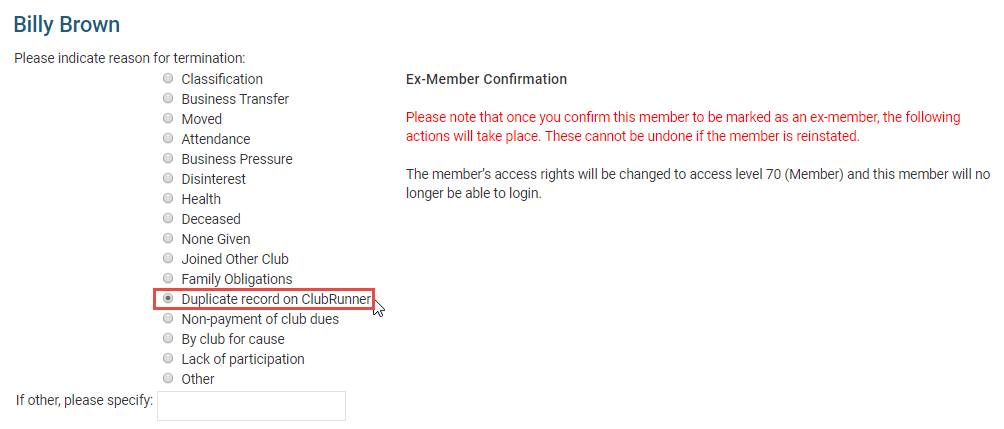Select the Other termination reason
Image resolution: width=1004 pixels, height=429 pixels.
coord(168,379)
